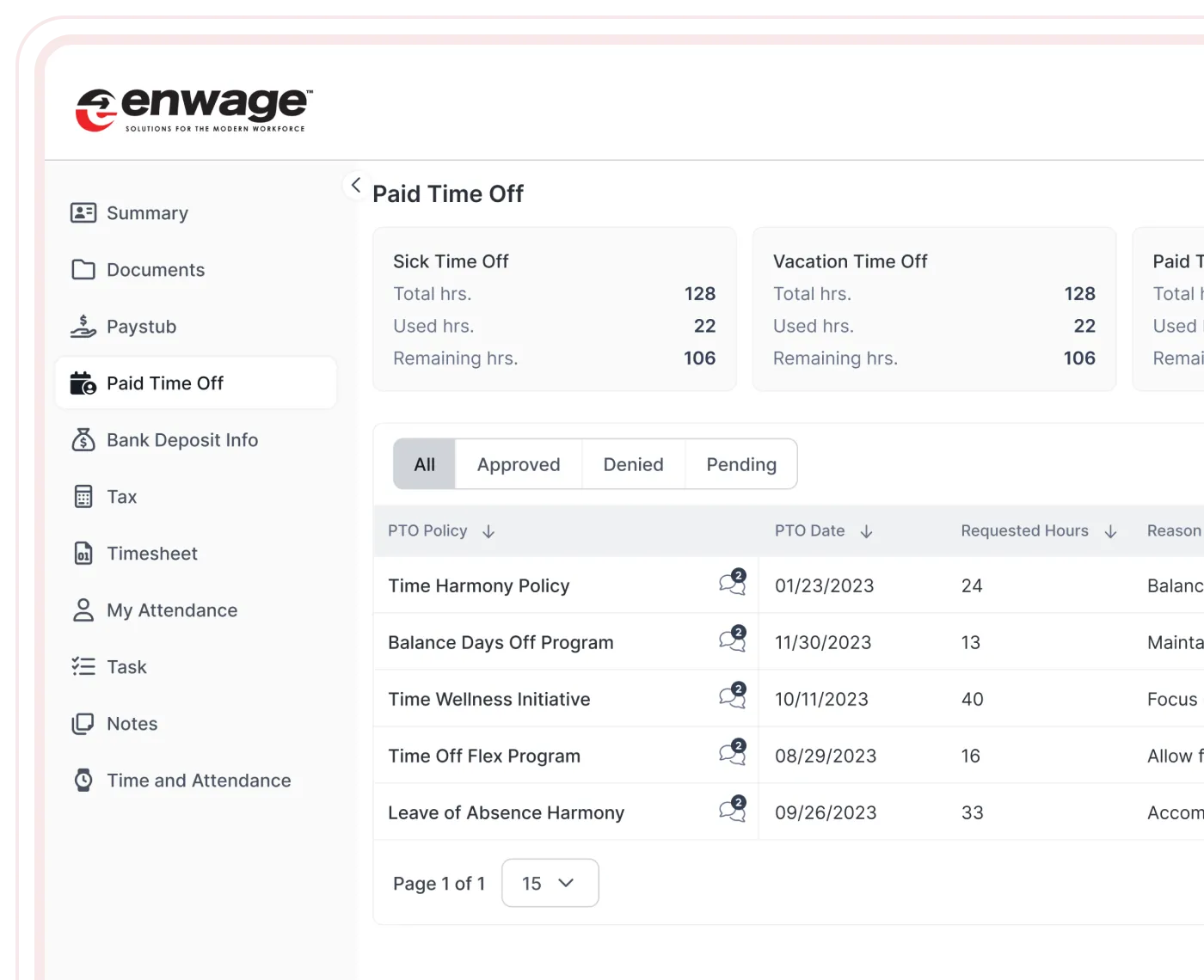Screen dimensions: 1204x980
Task: Click the back chevron near Paid Time Off
Action: [355, 185]
